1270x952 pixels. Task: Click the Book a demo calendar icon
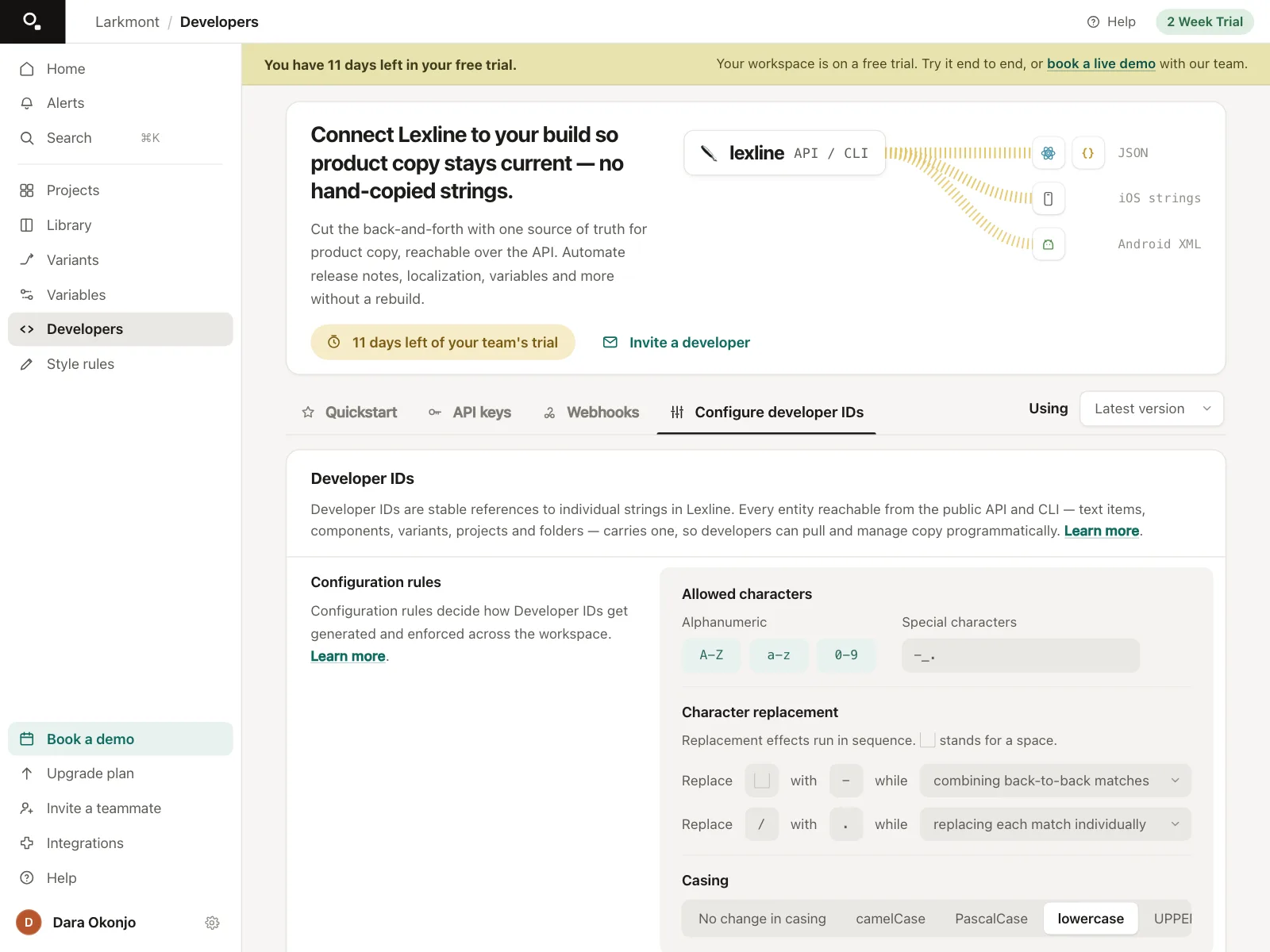pyautogui.click(x=27, y=739)
